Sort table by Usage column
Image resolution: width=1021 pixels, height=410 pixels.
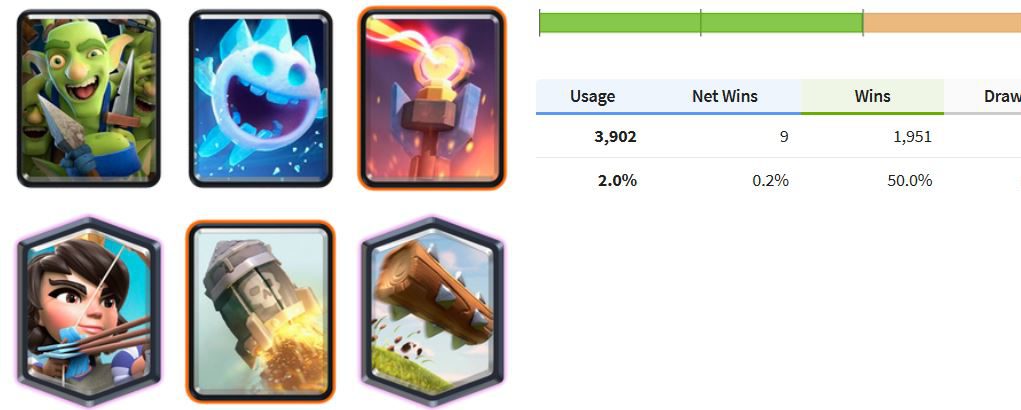pos(592,97)
